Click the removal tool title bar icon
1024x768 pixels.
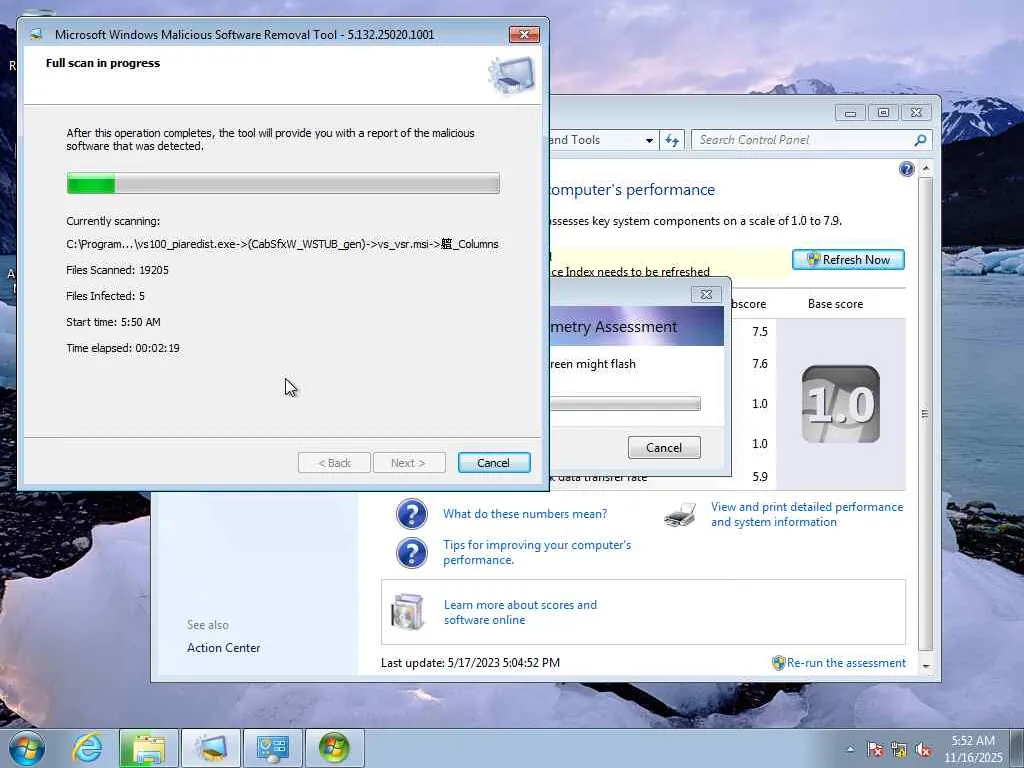(37, 34)
